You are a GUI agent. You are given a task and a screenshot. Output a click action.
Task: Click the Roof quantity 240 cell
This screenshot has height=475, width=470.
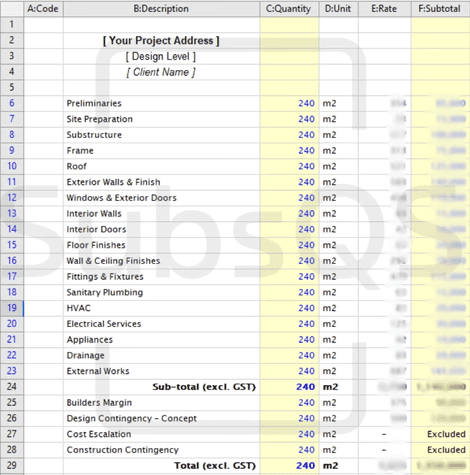point(289,166)
